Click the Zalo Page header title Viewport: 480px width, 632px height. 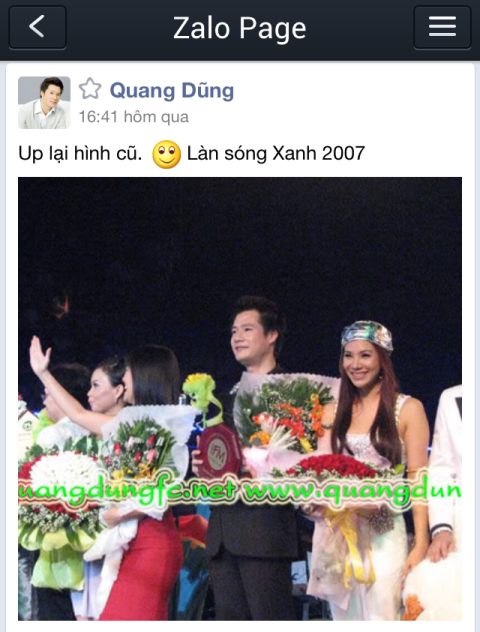coord(240,28)
